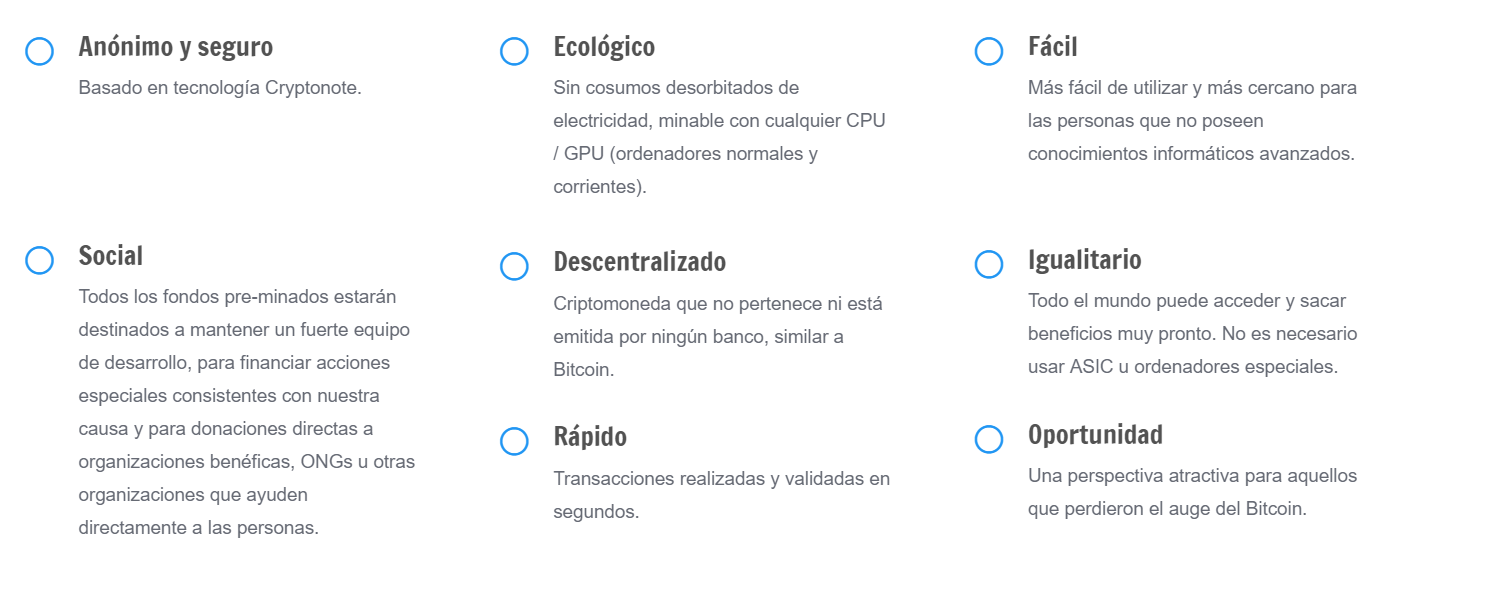Screen dimensions: 1499x590
Task: Select the Anónimo y seguro heading
Action: point(176,47)
